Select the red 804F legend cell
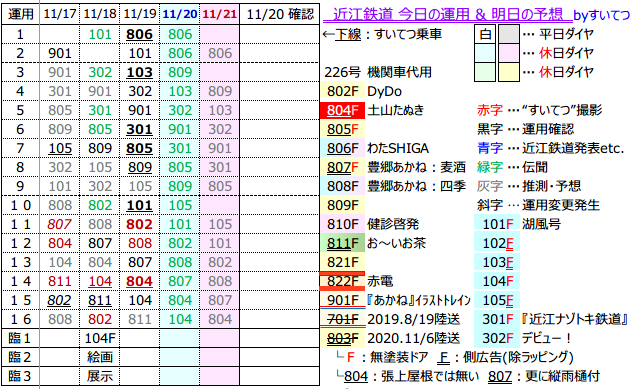The height and width of the screenshot is (389, 634). click(342, 110)
